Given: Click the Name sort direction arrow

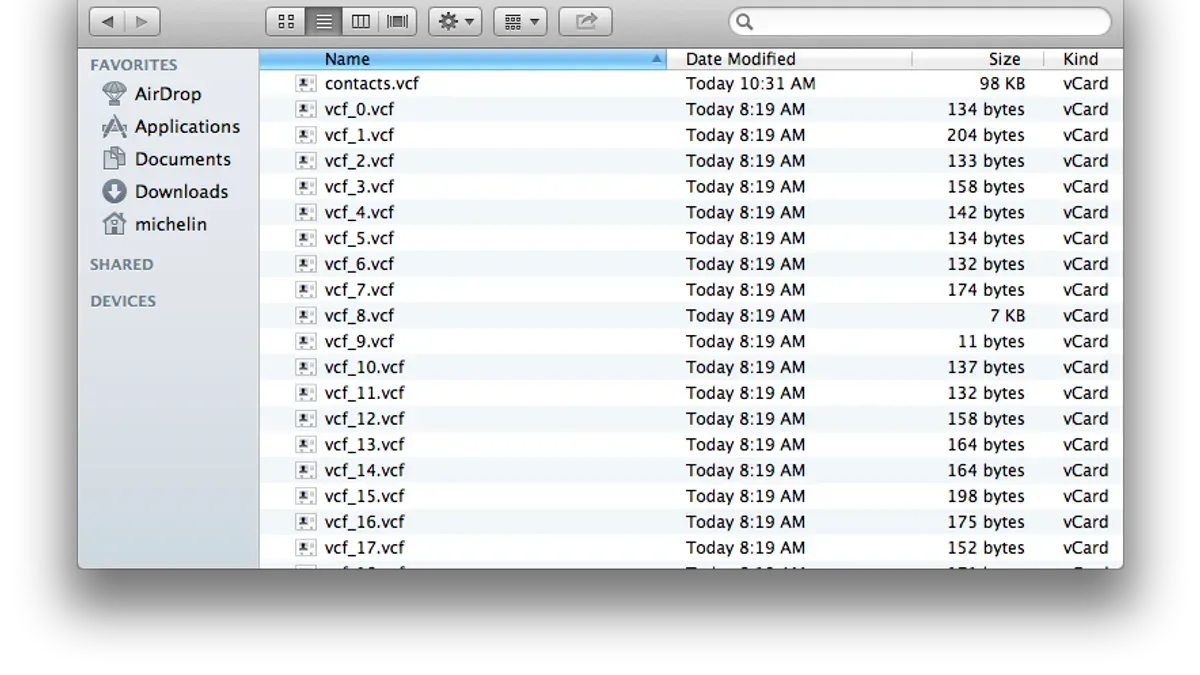Looking at the screenshot, I should [656, 59].
